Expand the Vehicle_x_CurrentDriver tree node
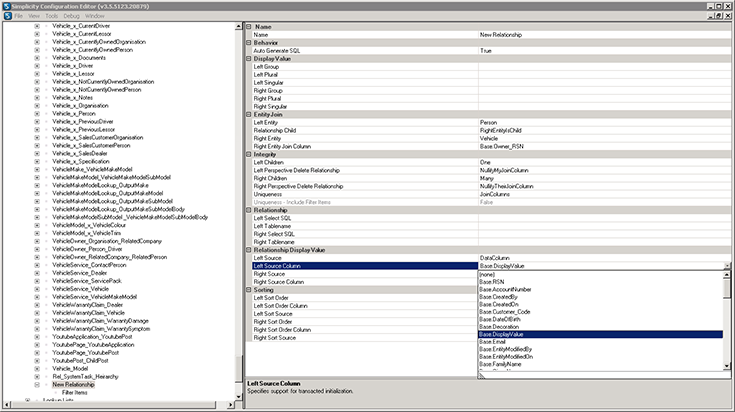Screen dimensions: 735x412 click(x=37, y=26)
